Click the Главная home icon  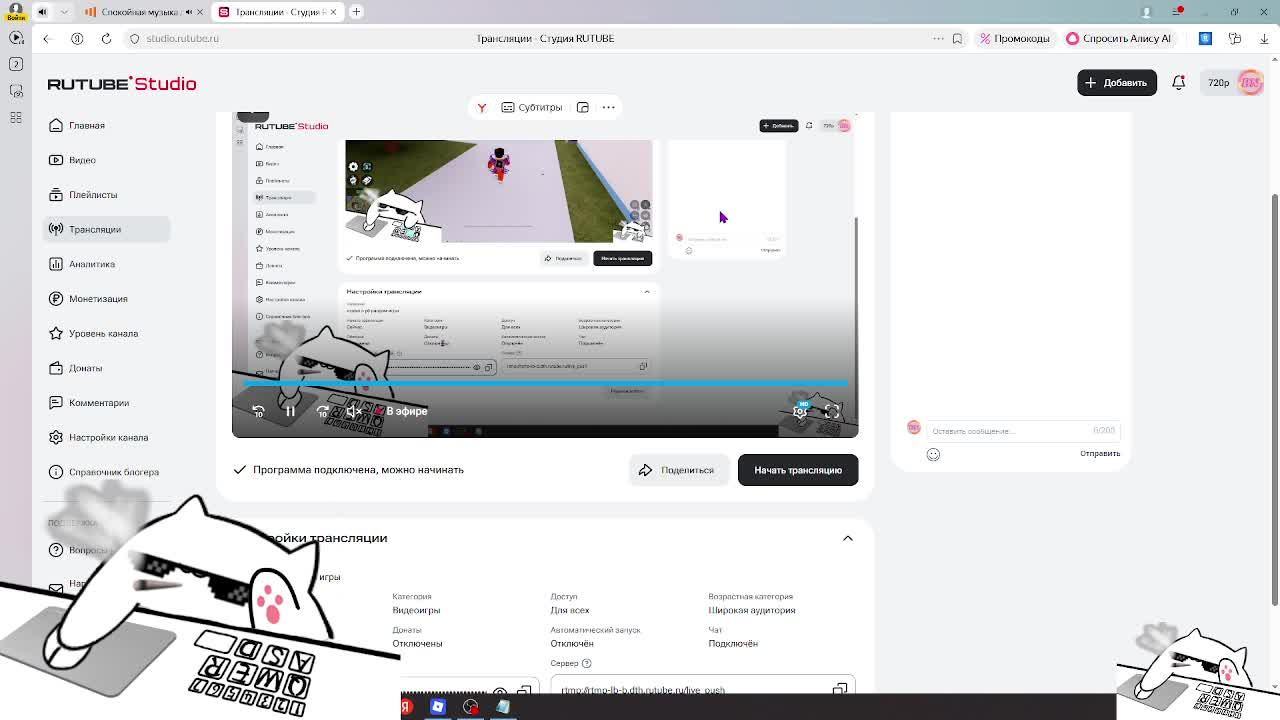pyautogui.click(x=56, y=125)
